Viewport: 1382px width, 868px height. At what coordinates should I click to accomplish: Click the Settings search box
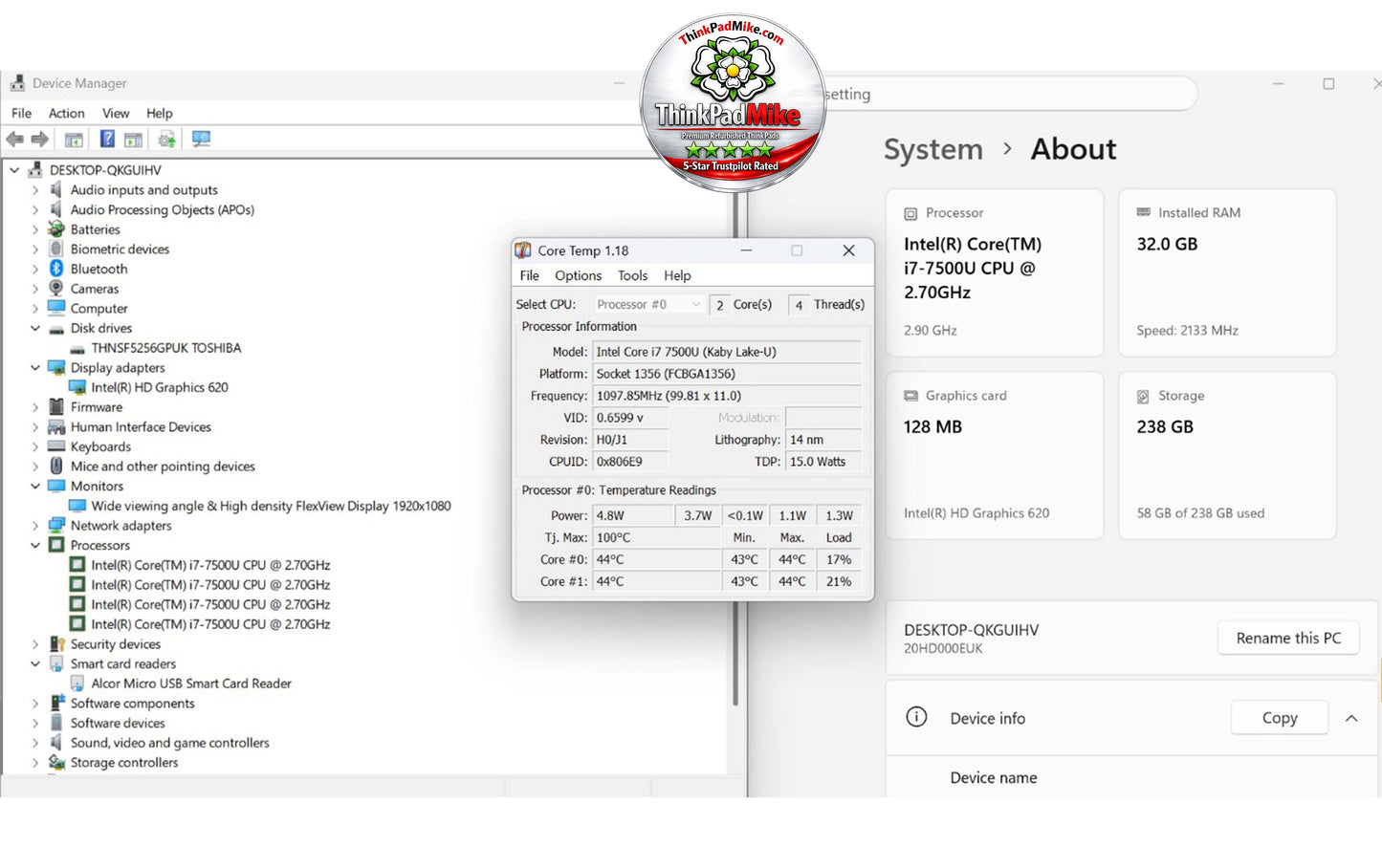pyautogui.click(x=1009, y=94)
